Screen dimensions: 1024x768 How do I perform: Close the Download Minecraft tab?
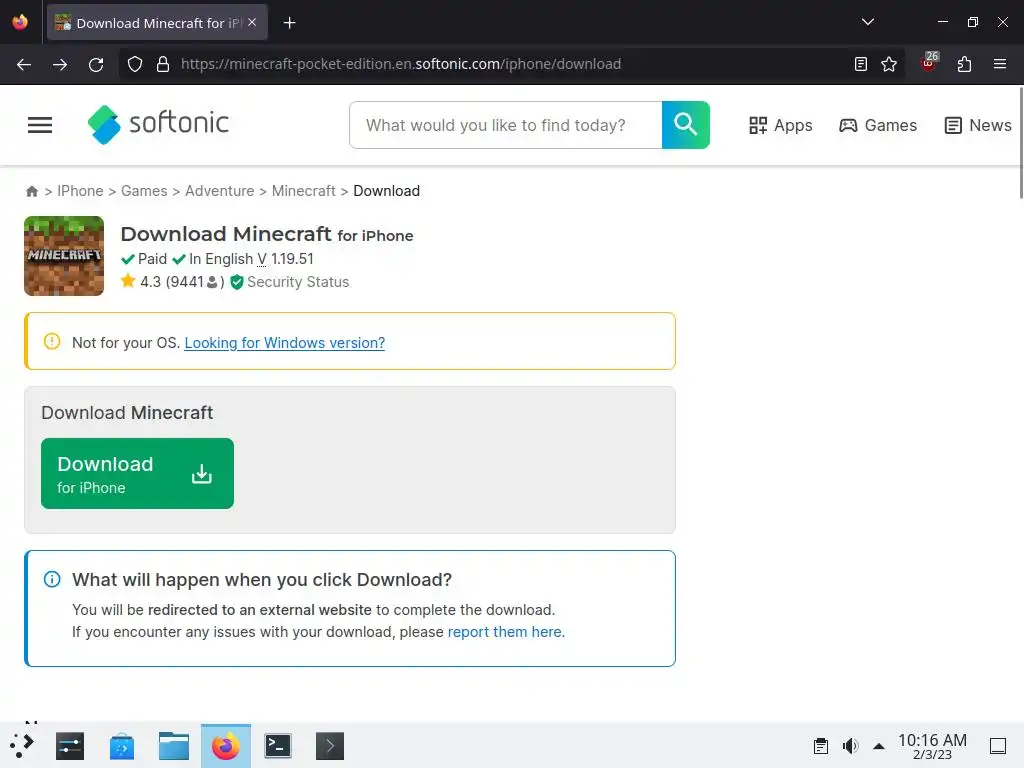pos(252,22)
